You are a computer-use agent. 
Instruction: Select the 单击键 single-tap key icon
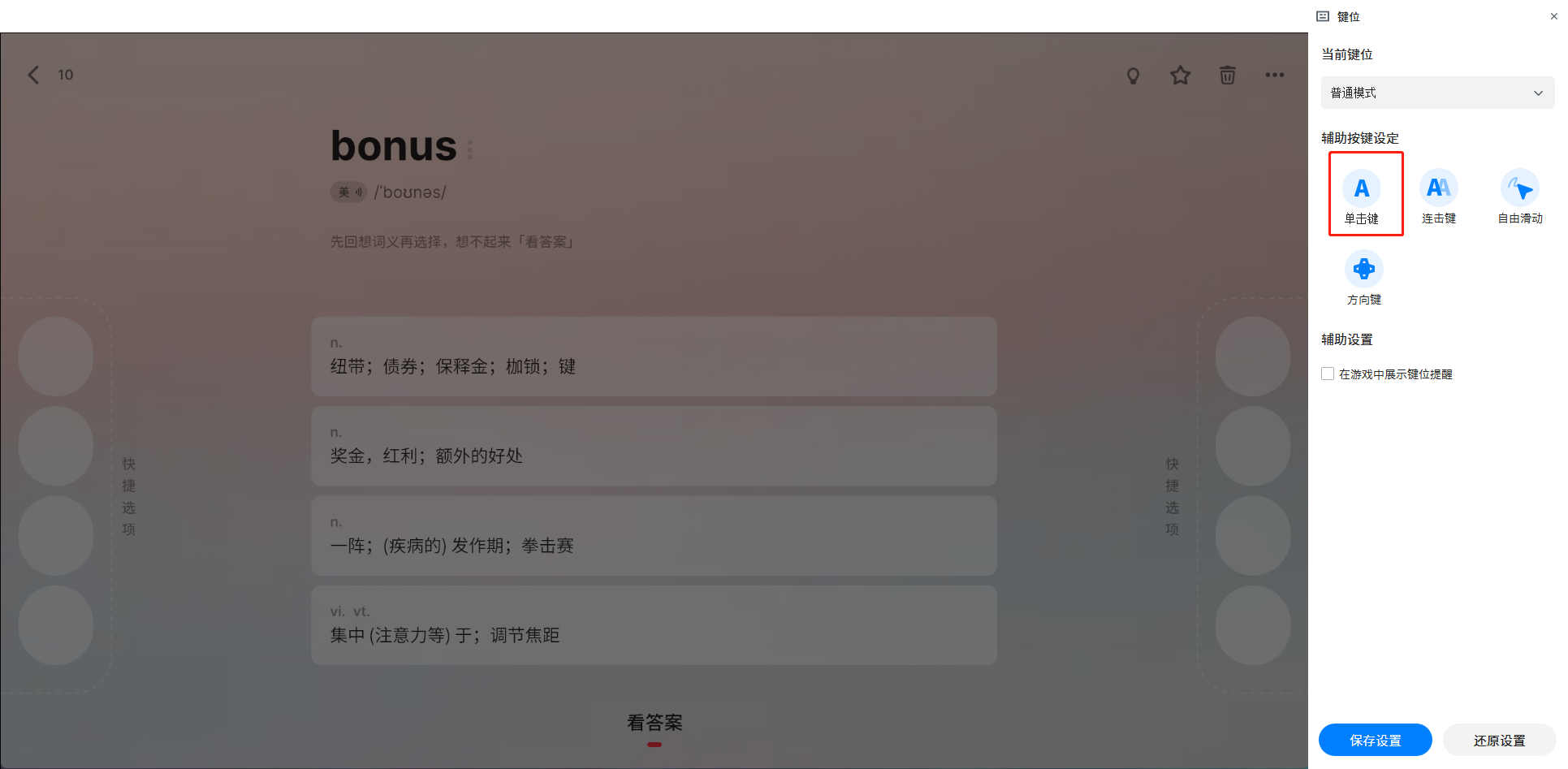coord(1362,188)
